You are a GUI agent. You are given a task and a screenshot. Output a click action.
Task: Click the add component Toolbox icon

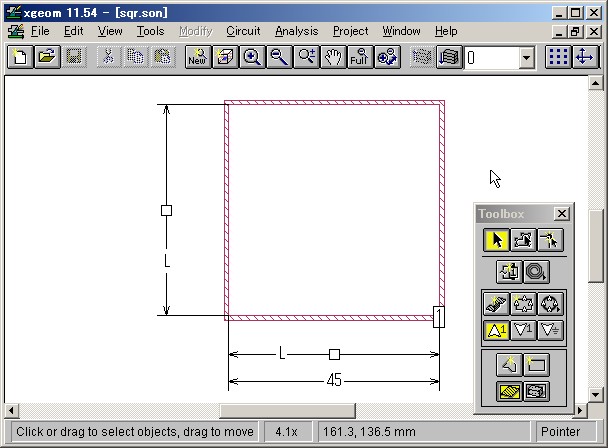point(510,272)
